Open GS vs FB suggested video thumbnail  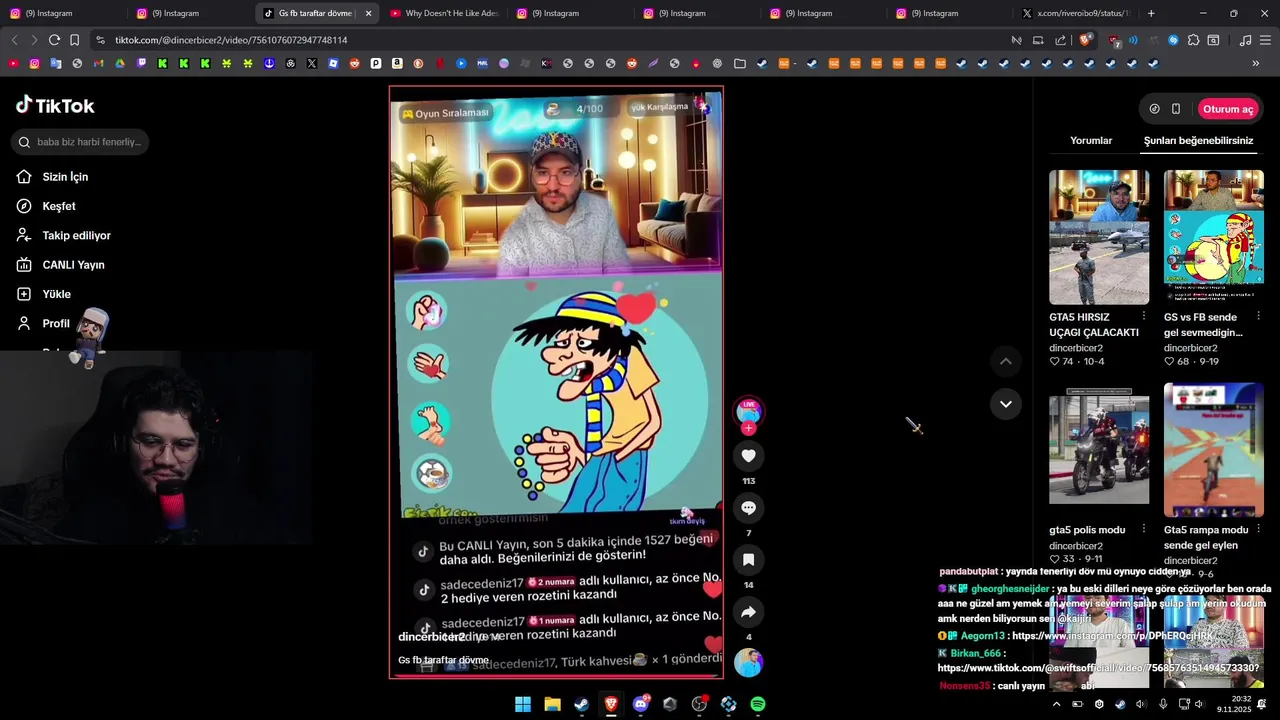1214,237
